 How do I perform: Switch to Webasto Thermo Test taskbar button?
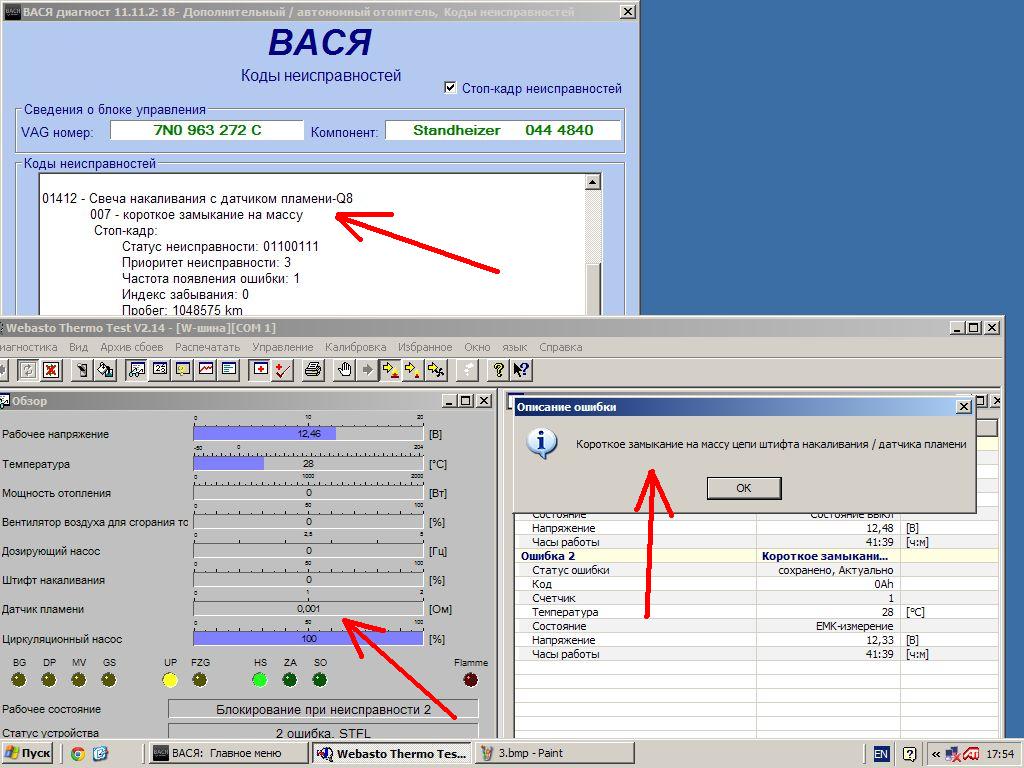pos(391,754)
